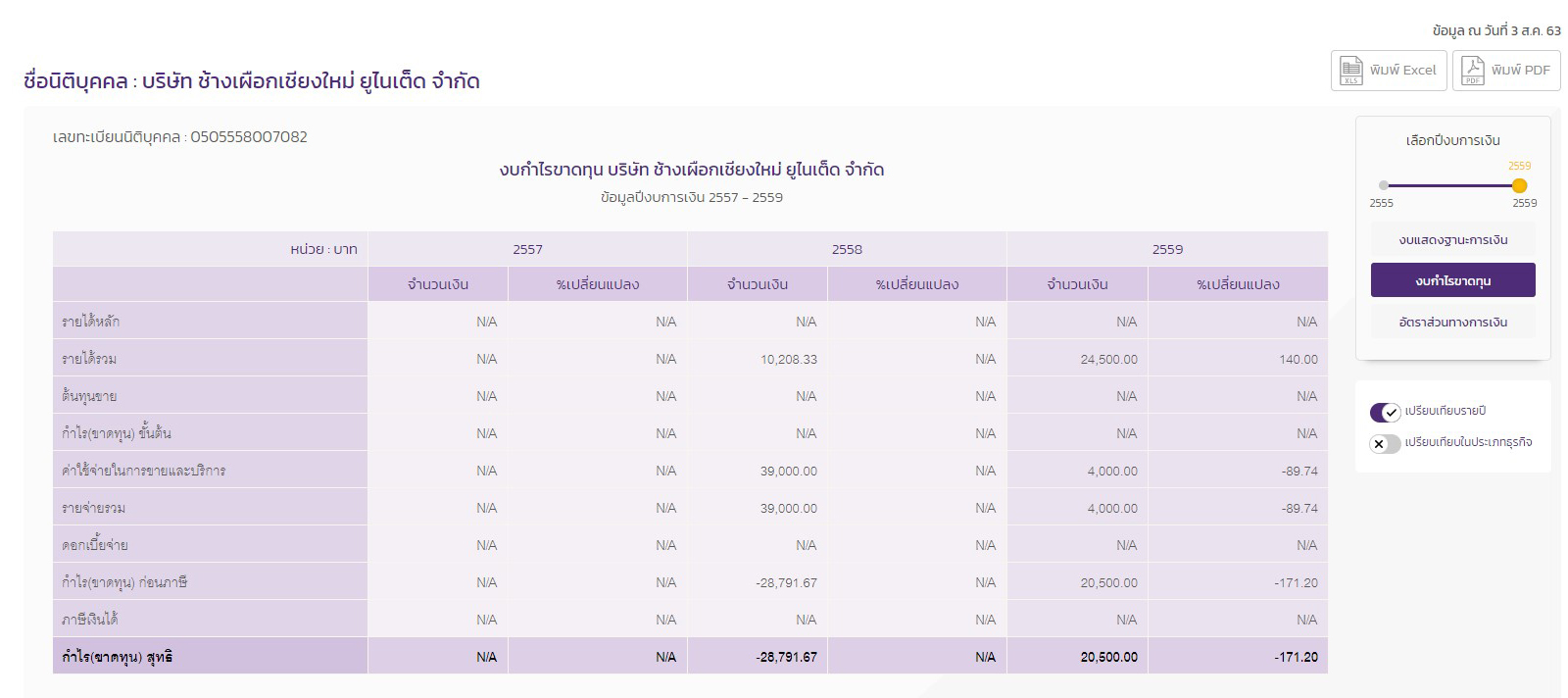Image resolution: width=1568 pixels, height=698 pixels.
Task: Click the -28,791.67 net loss value
Action: click(x=786, y=657)
